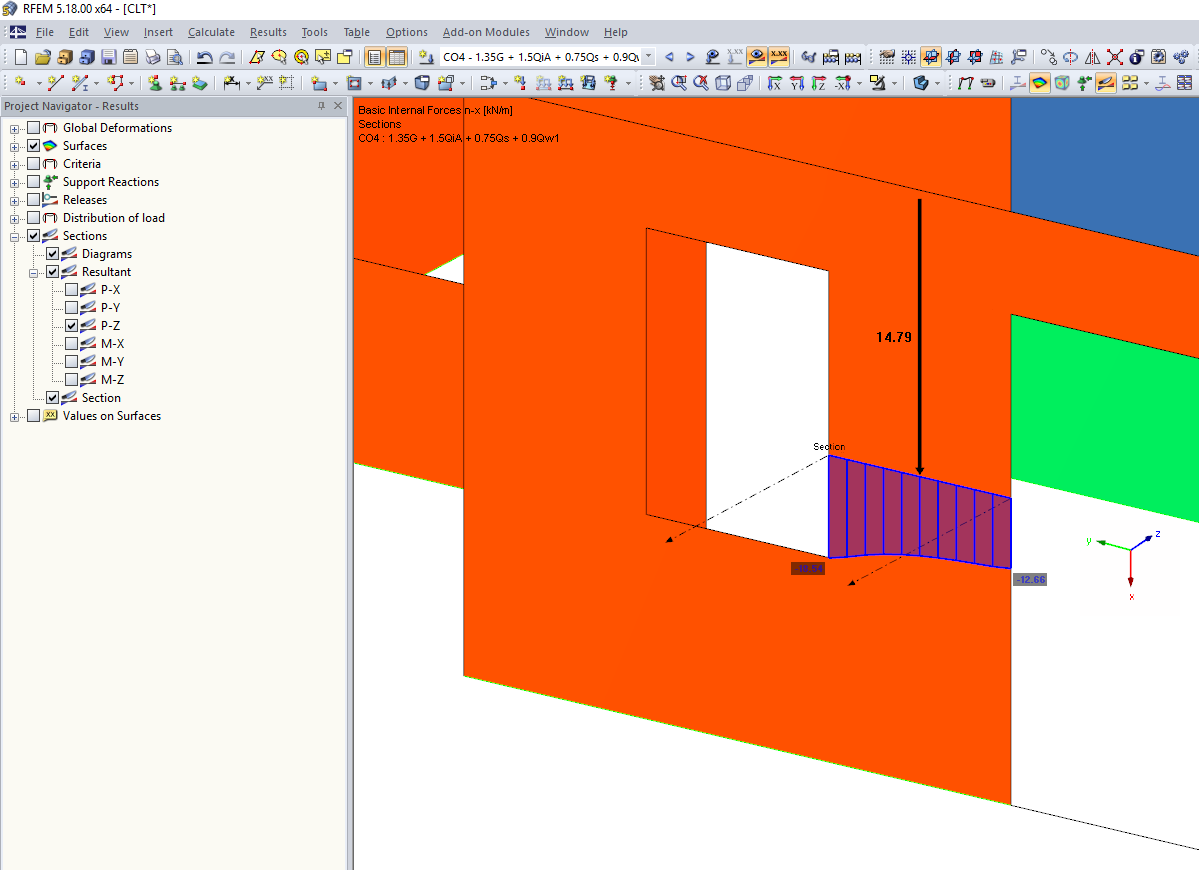
Task: Open the new node tool dropdown arrow
Action: (x=38, y=83)
